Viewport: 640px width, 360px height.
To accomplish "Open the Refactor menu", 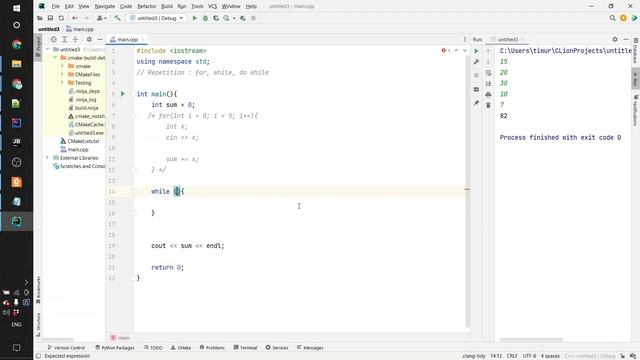I will tap(147, 6).
